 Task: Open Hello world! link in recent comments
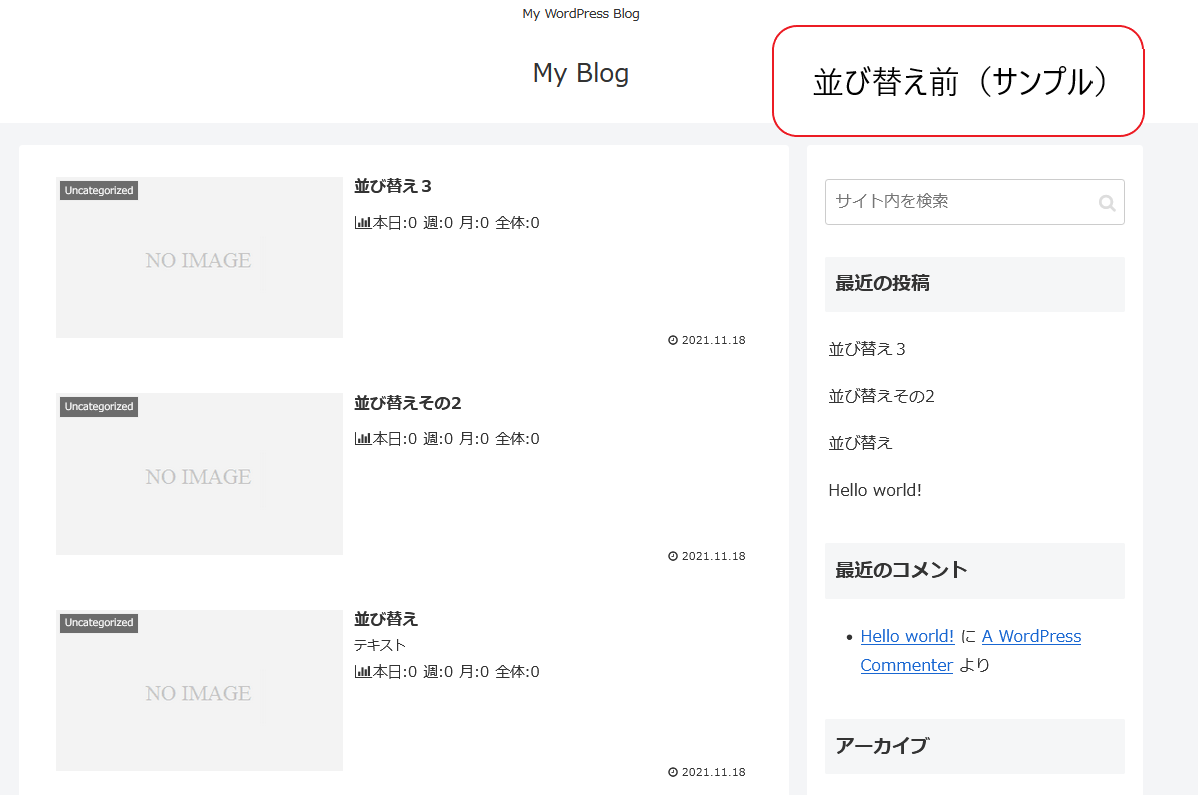coord(907,636)
